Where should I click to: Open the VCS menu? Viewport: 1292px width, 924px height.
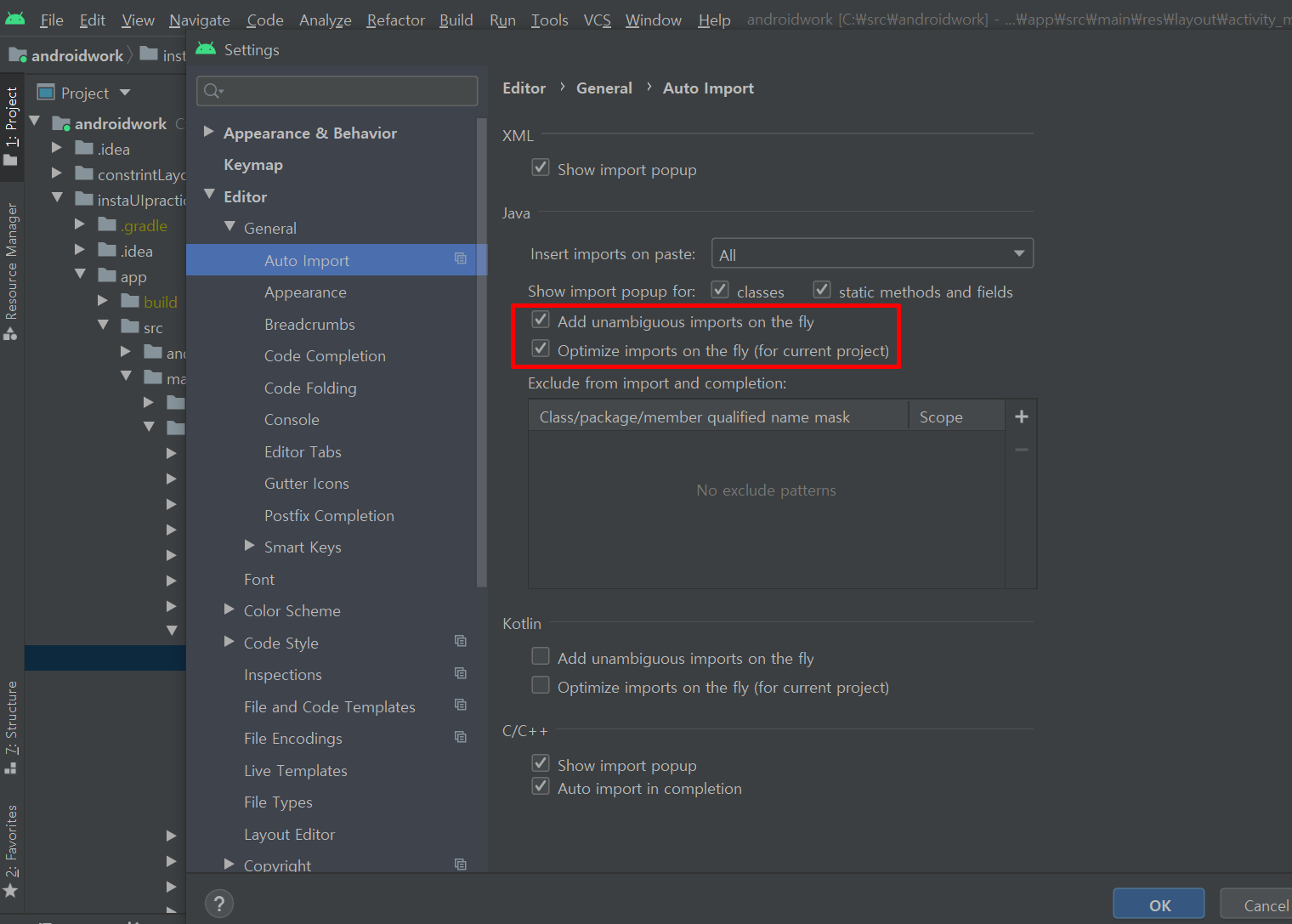click(597, 20)
